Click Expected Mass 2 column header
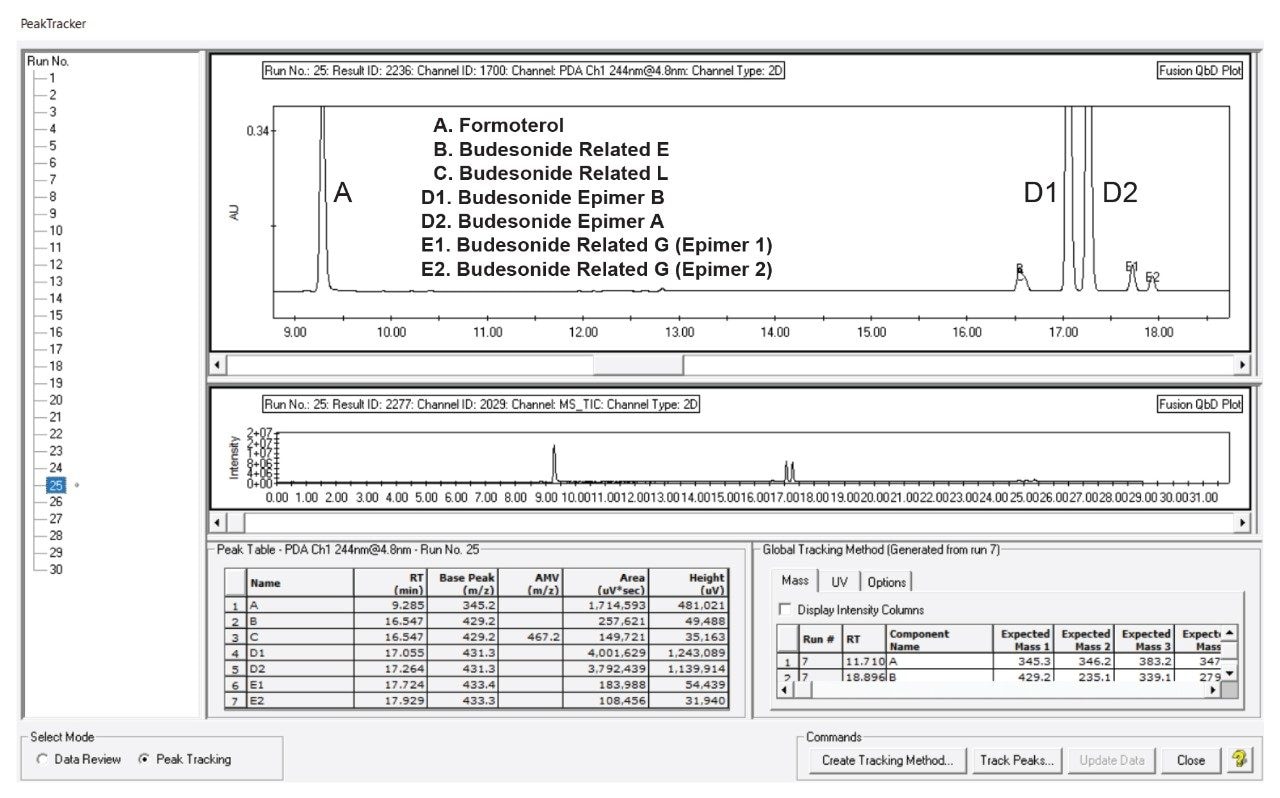 click(x=1083, y=639)
